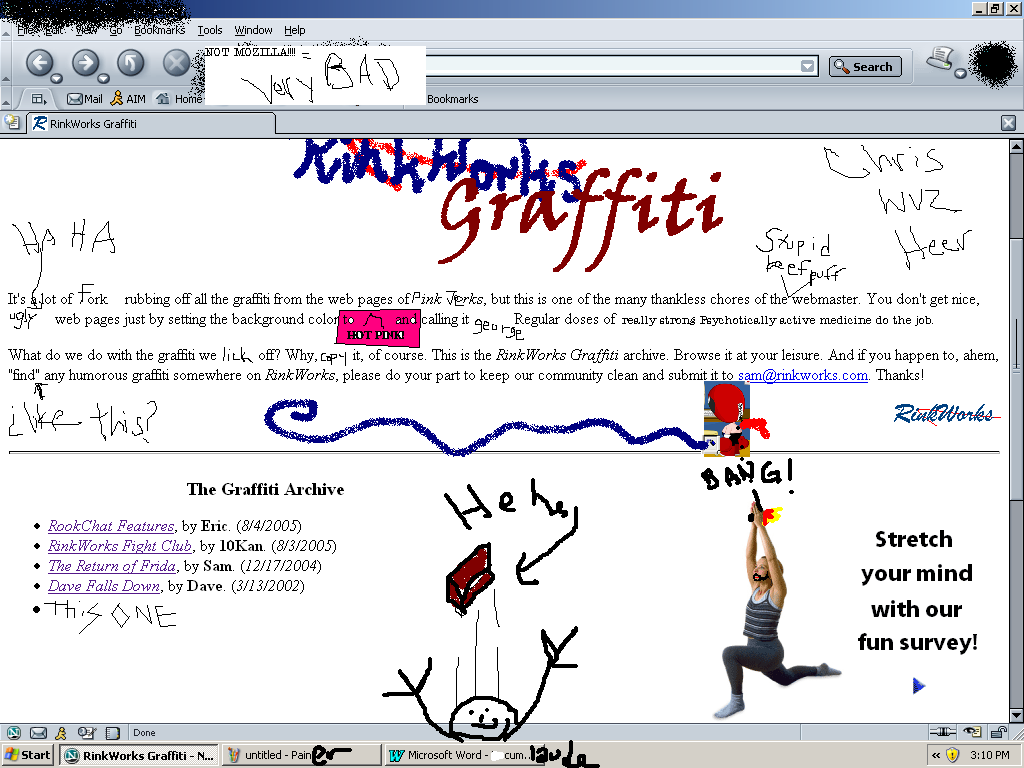Open the RinkWorks Fight Club link

pos(120,546)
